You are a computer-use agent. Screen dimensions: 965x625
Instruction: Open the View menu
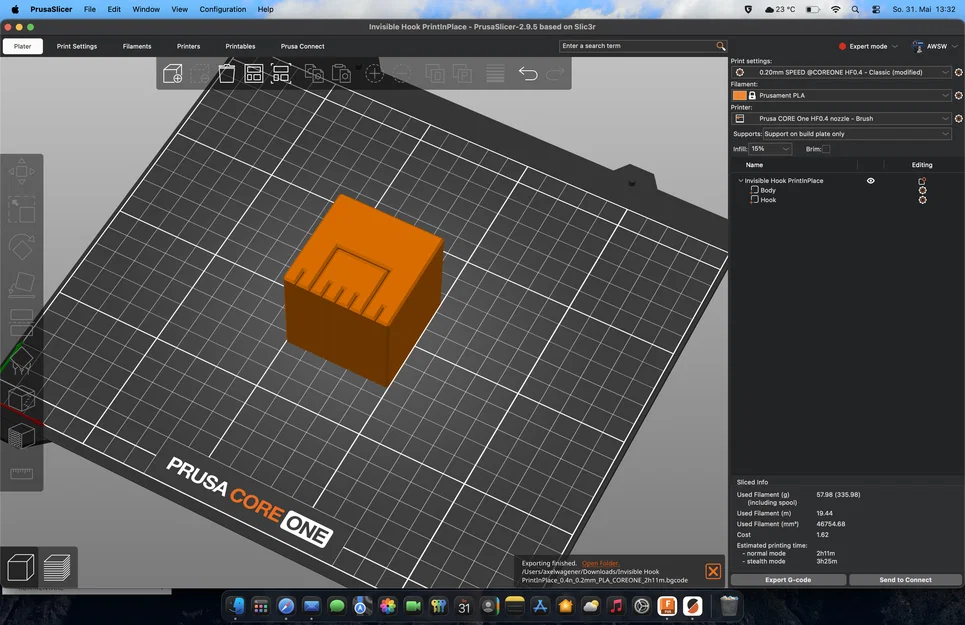[x=179, y=9]
